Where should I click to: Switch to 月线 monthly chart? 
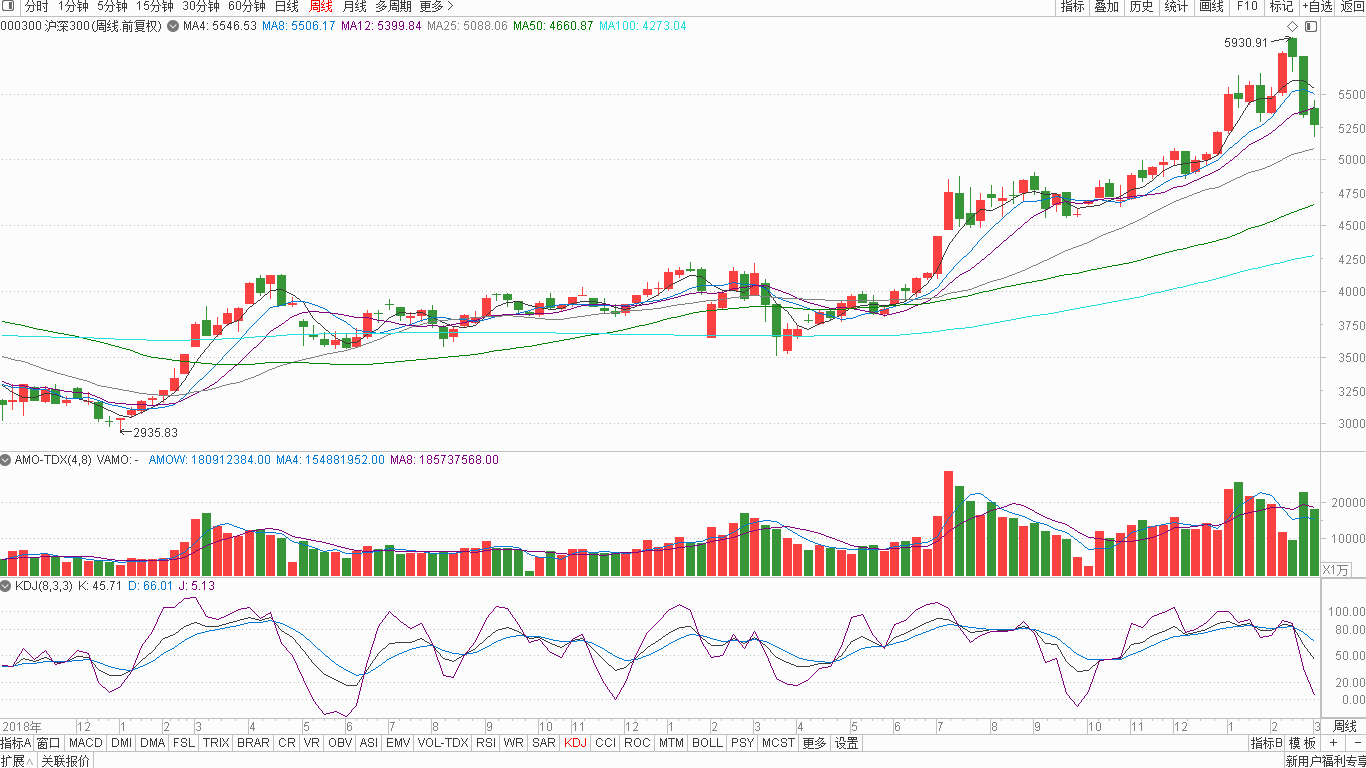click(355, 6)
